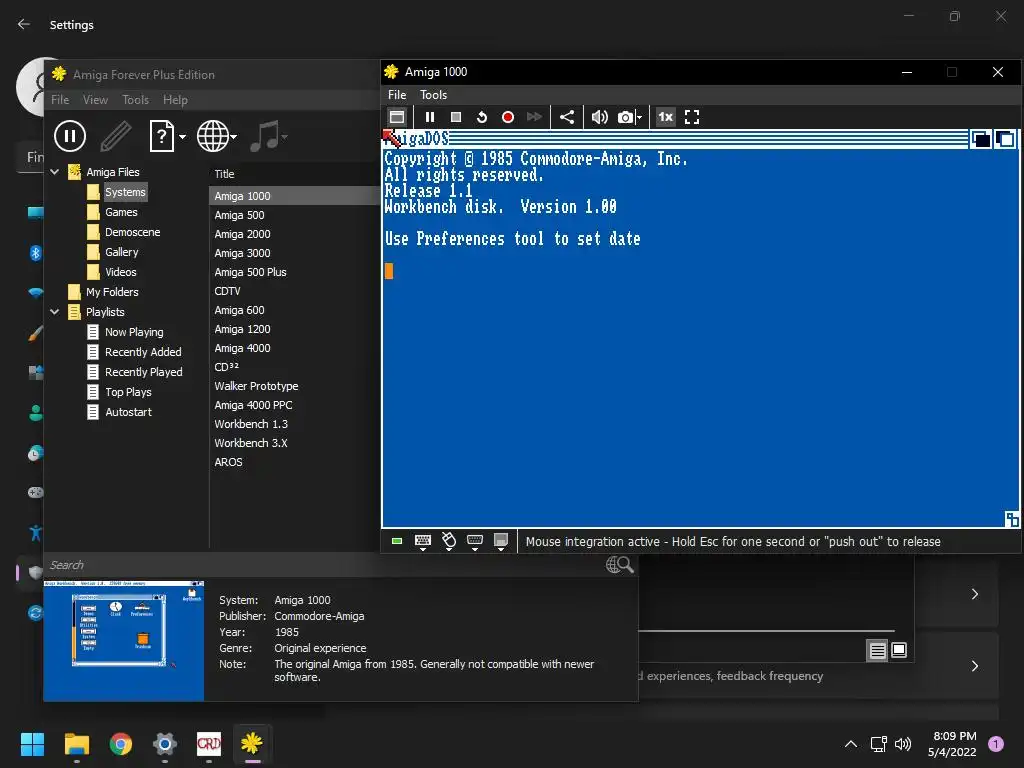The image size is (1024, 768).
Task: Click the green power LED indicator
Action: (x=396, y=541)
